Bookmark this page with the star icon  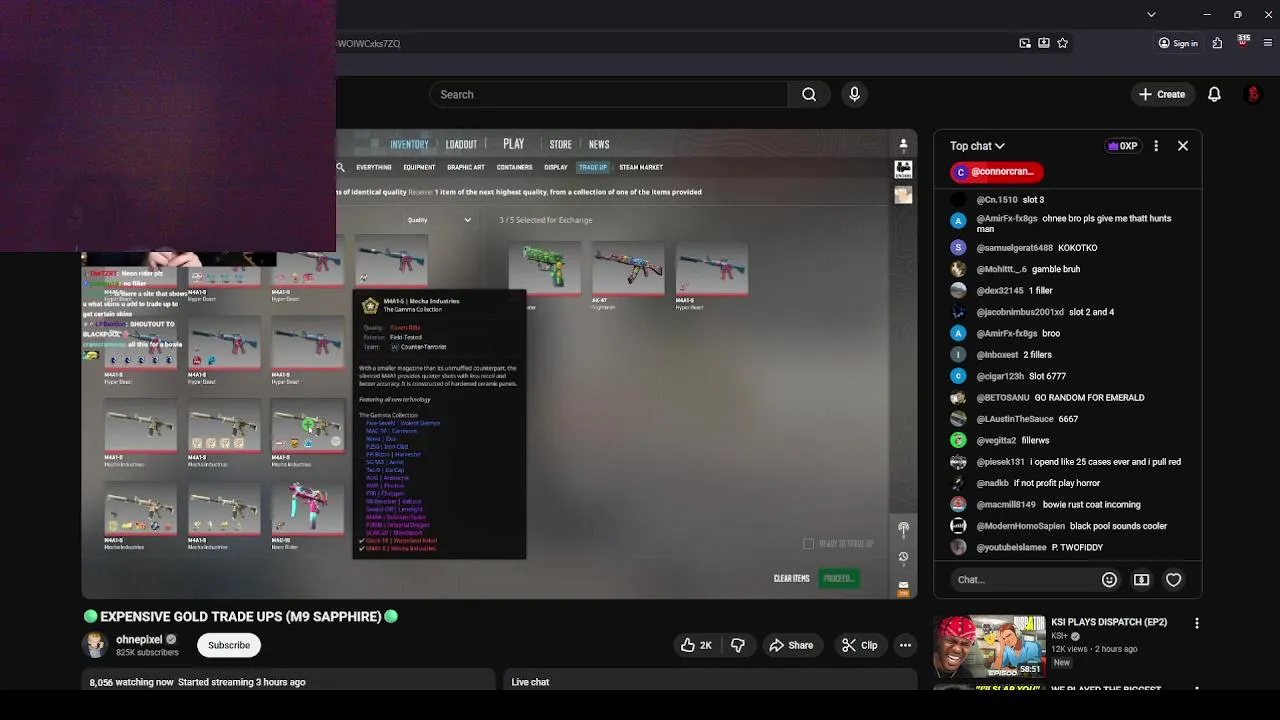(x=1062, y=43)
